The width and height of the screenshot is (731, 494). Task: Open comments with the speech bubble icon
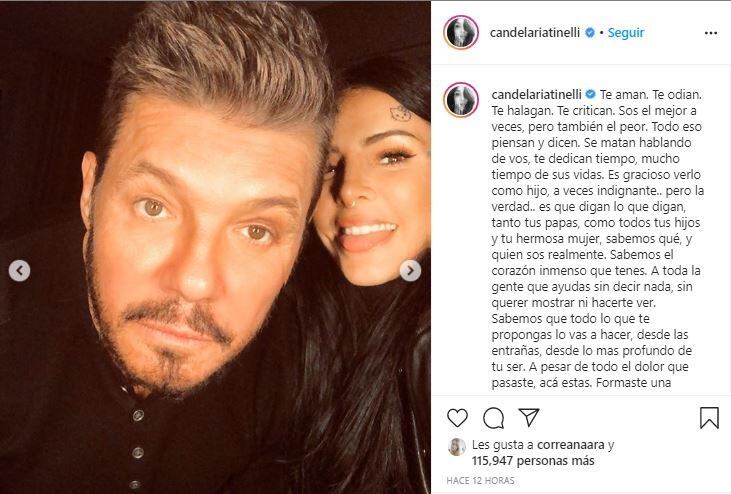click(x=493, y=418)
